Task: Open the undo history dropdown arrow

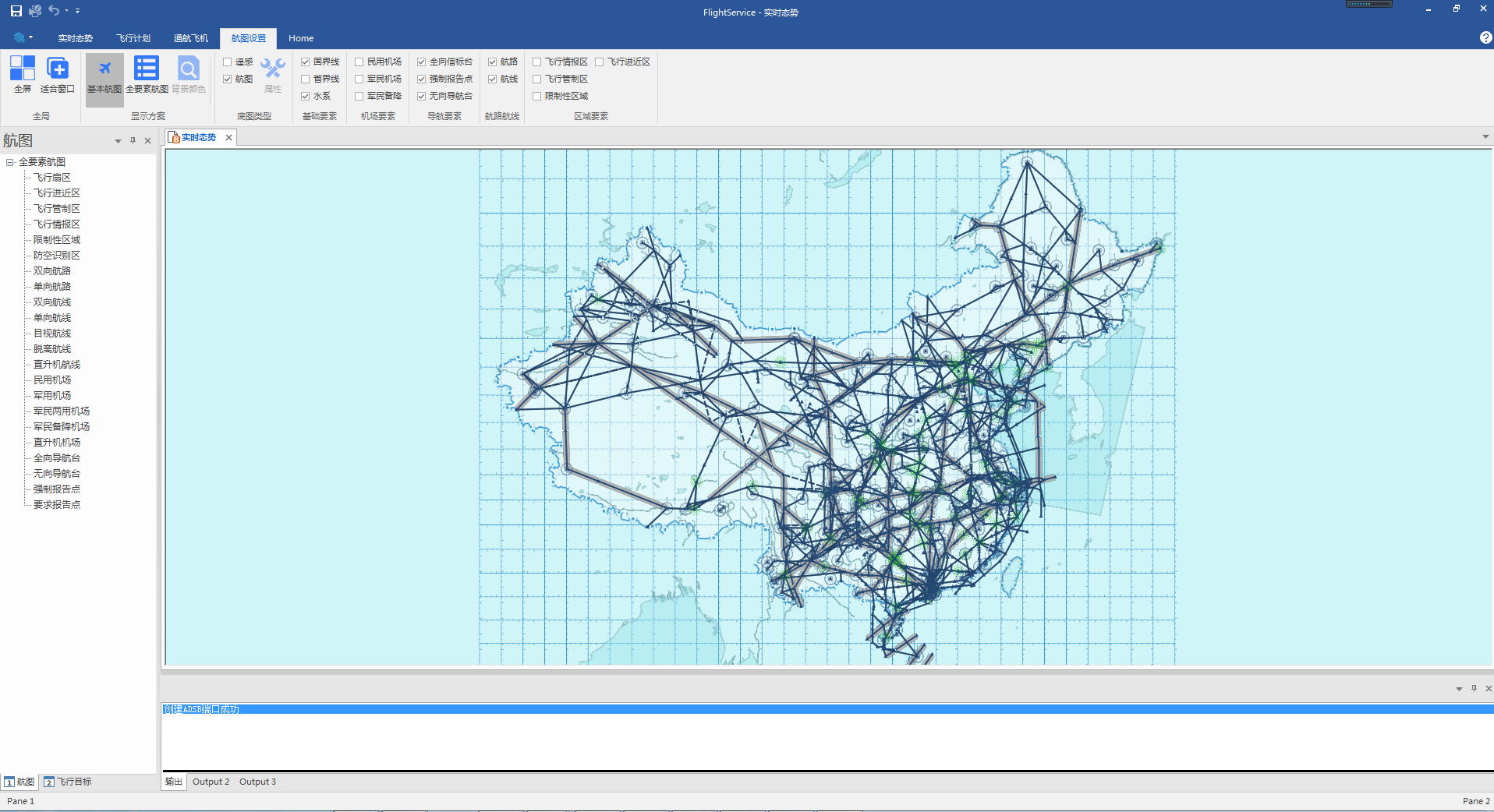Action: coord(66,11)
